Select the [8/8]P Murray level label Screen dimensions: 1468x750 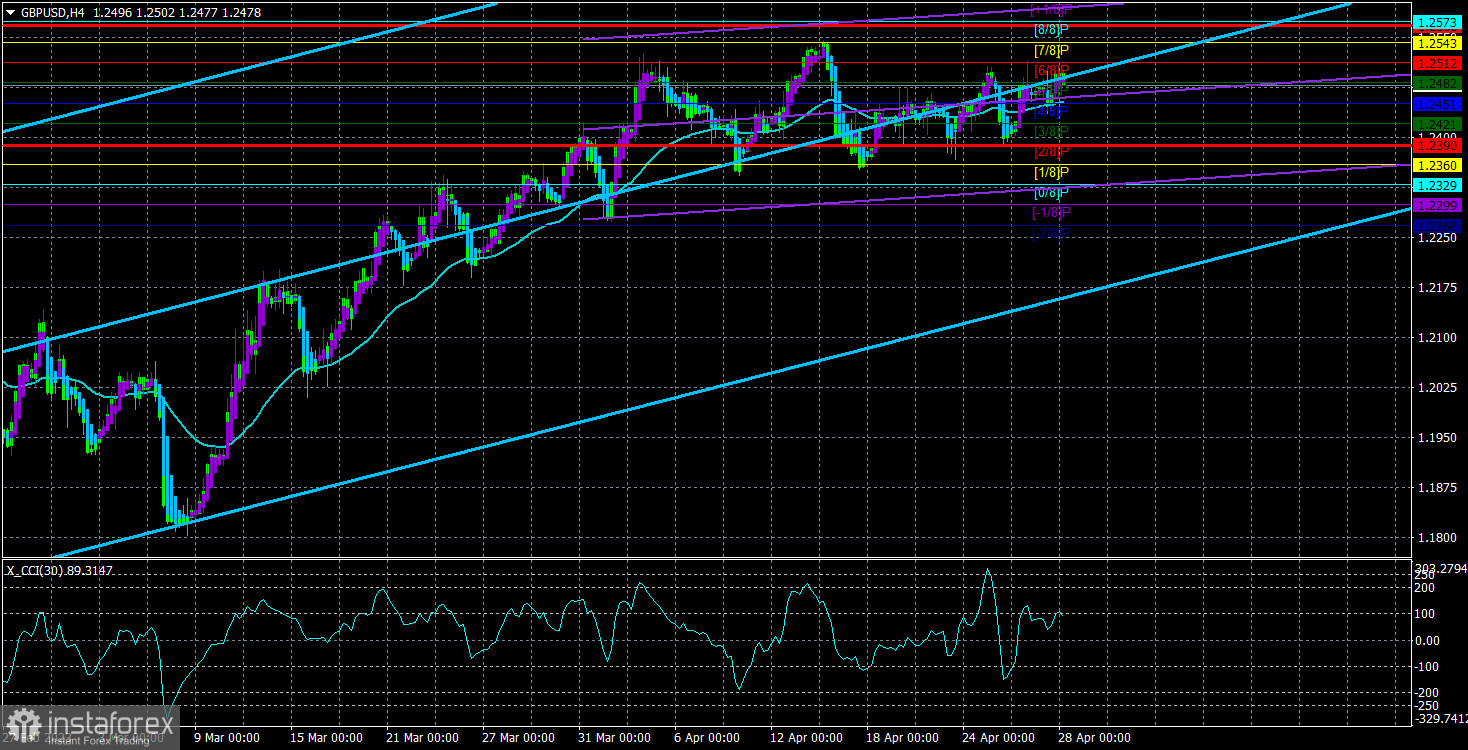click(x=1051, y=30)
